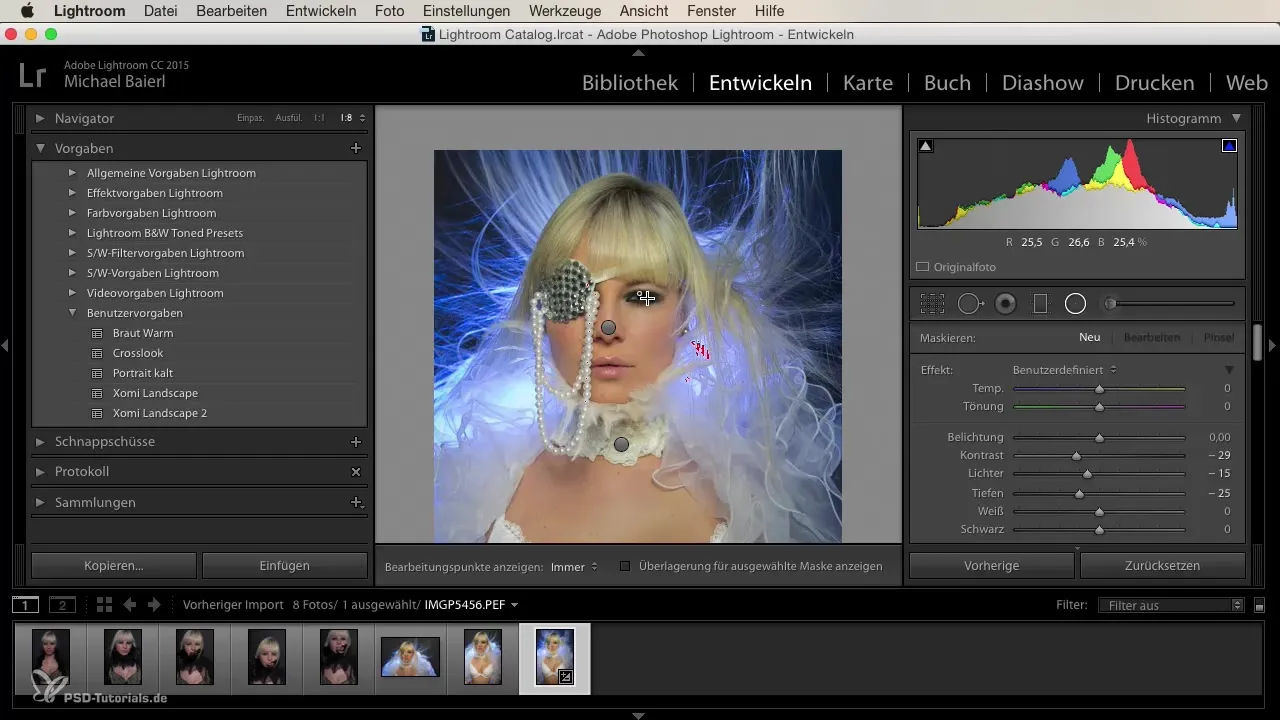Select the Crop Overlay tool icon

[932, 304]
